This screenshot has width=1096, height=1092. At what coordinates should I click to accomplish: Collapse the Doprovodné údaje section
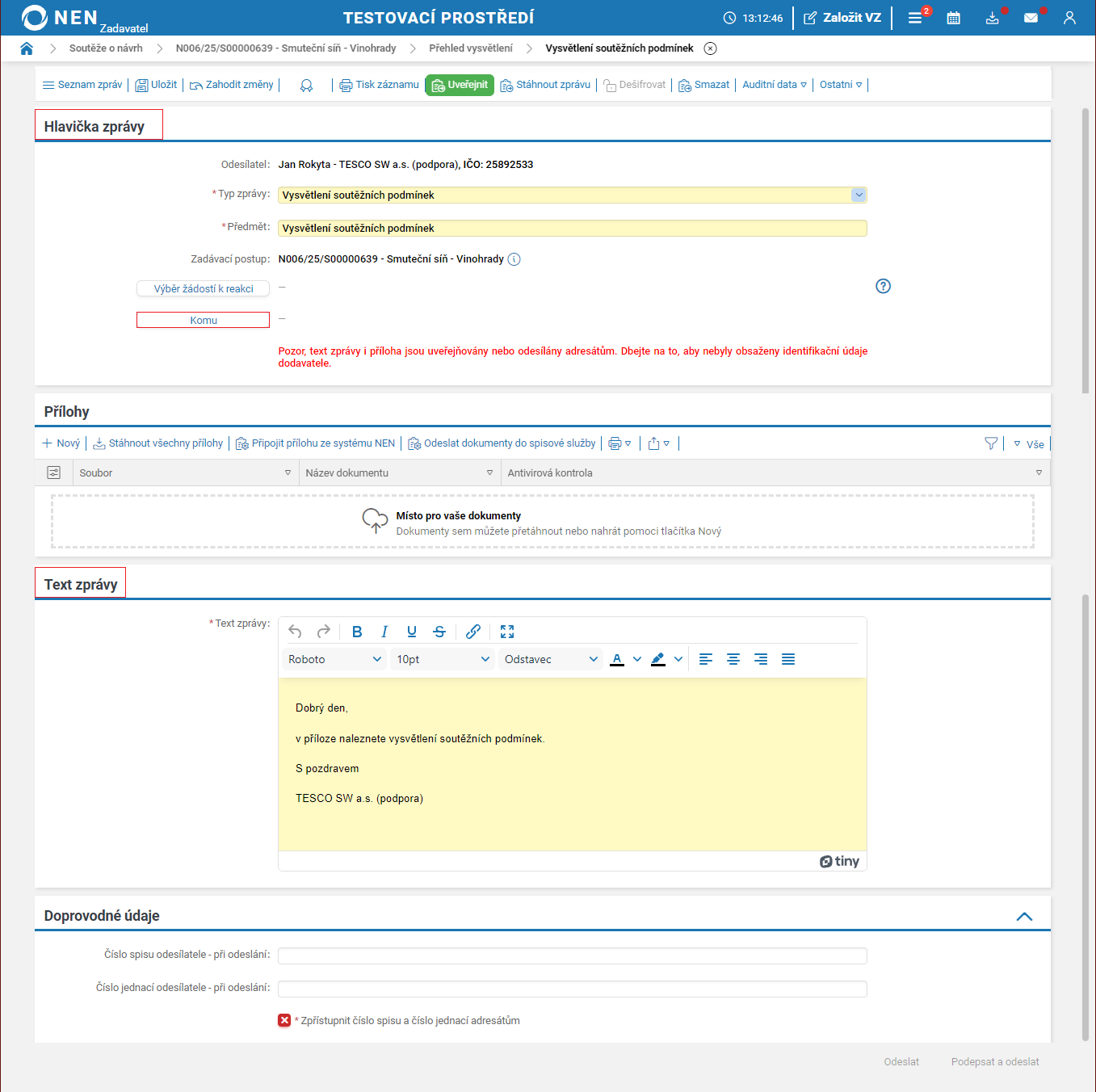[1024, 916]
